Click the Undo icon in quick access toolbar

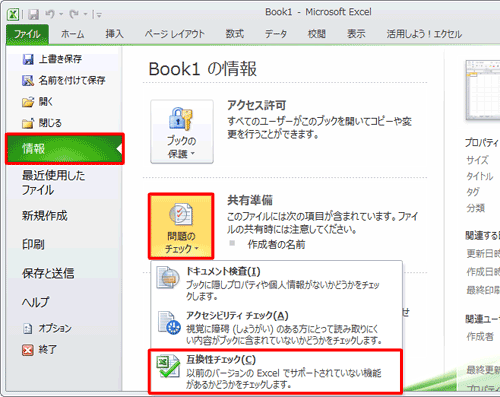click(x=50, y=14)
